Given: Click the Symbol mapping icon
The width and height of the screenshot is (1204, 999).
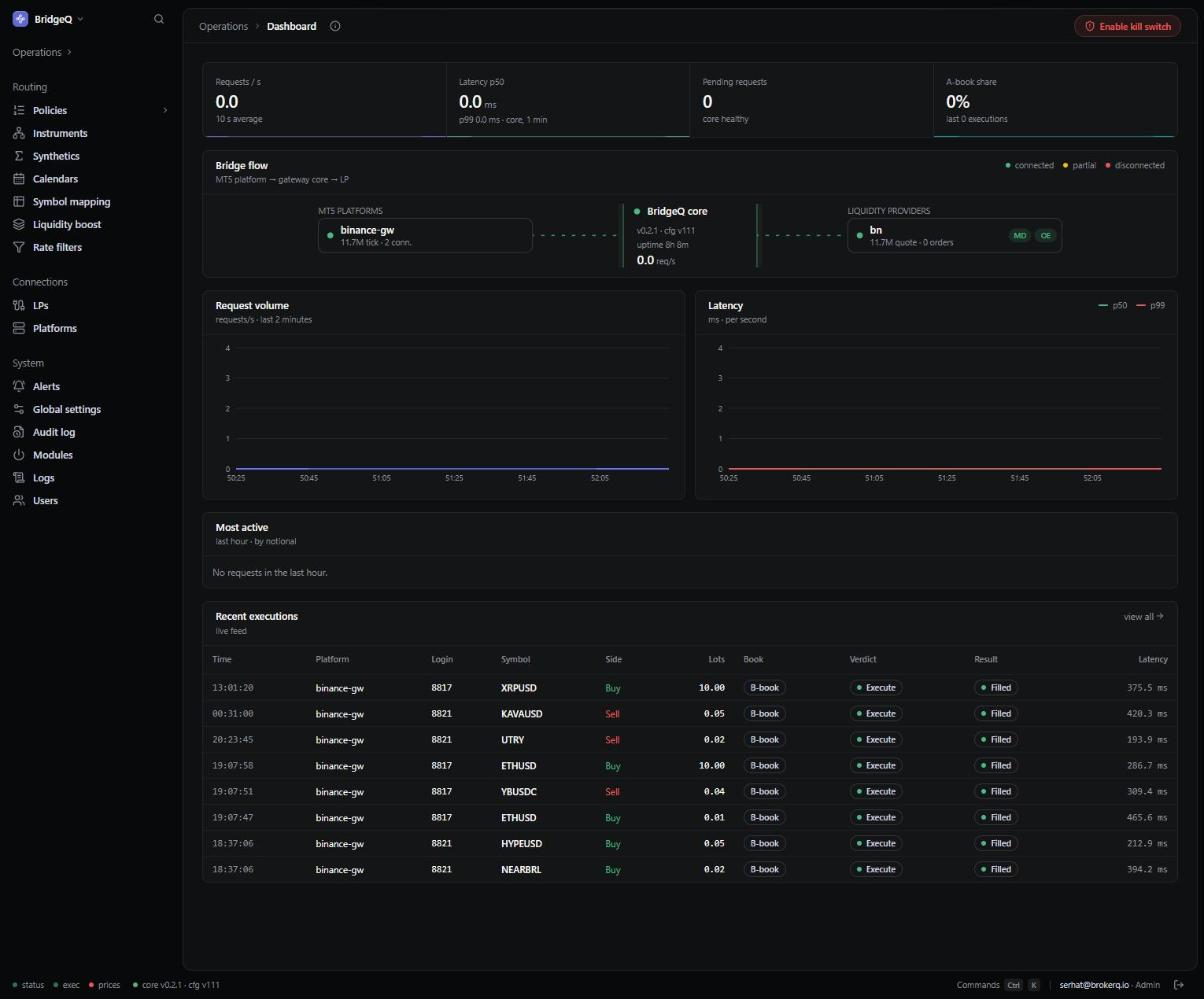Looking at the screenshot, I should [x=19, y=202].
